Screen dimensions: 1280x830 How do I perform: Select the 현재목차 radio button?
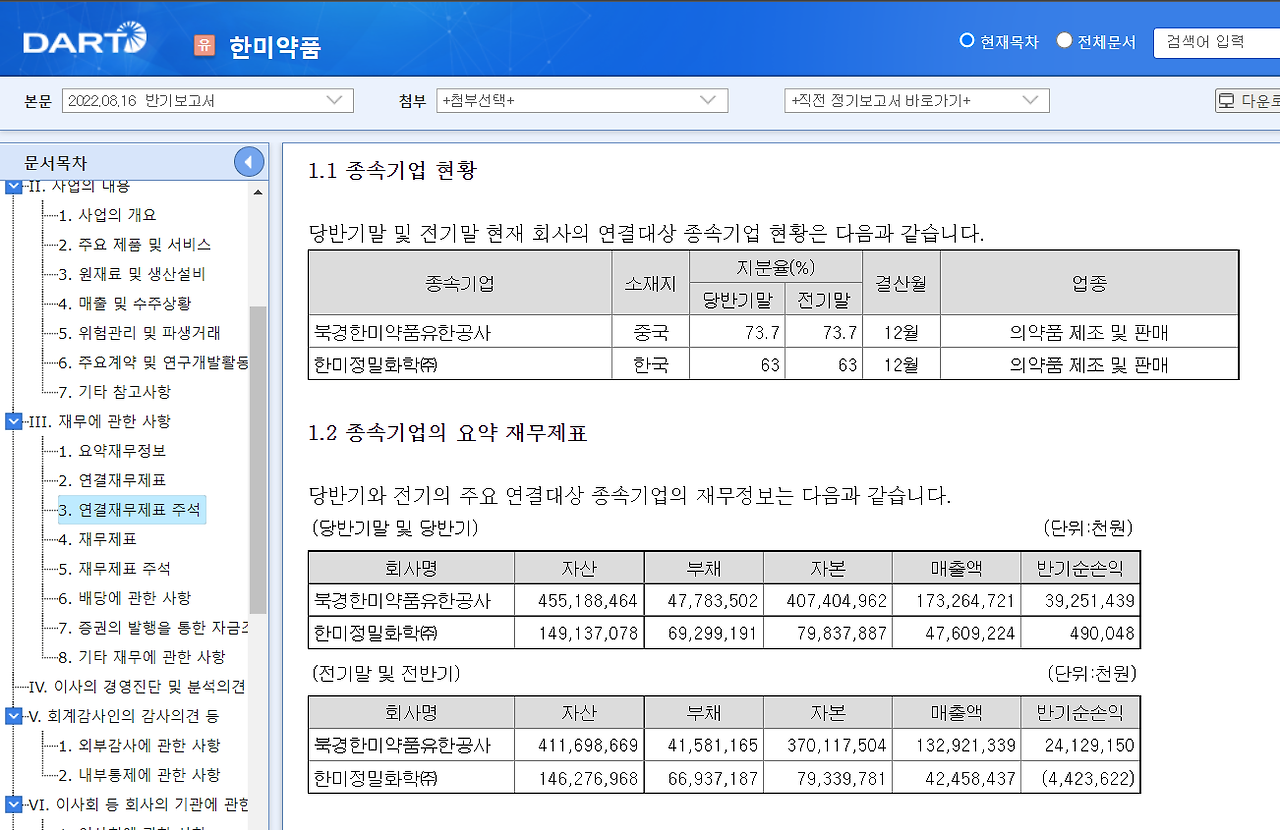[967, 41]
